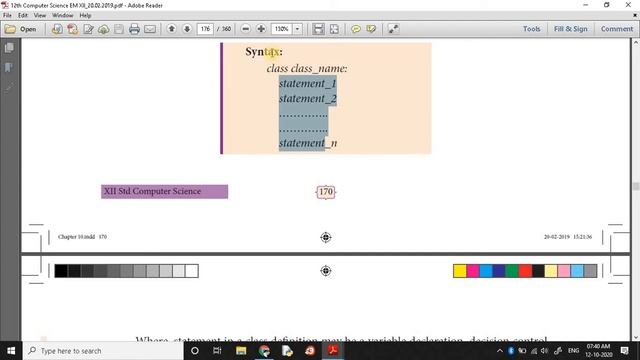This screenshot has height=360, width=640.
Task: Open File Explorer from taskbar
Action: 241,351
